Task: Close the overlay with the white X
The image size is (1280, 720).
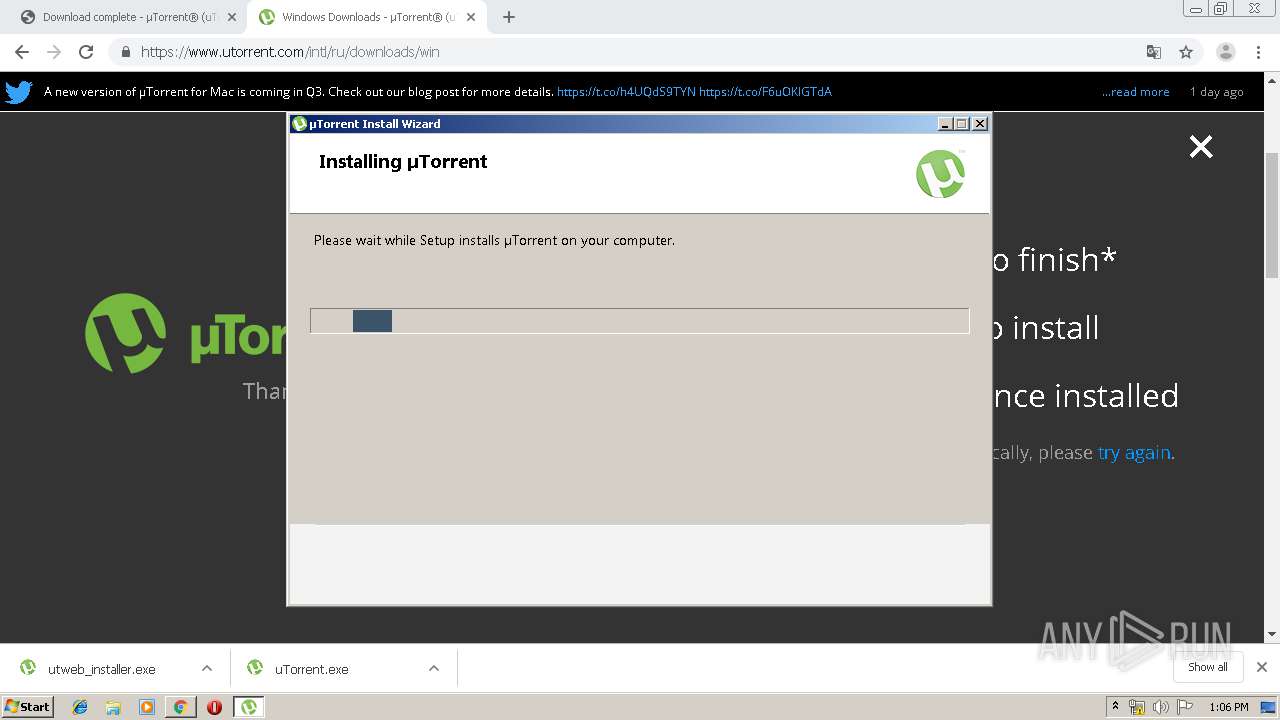Action: click(x=1201, y=147)
